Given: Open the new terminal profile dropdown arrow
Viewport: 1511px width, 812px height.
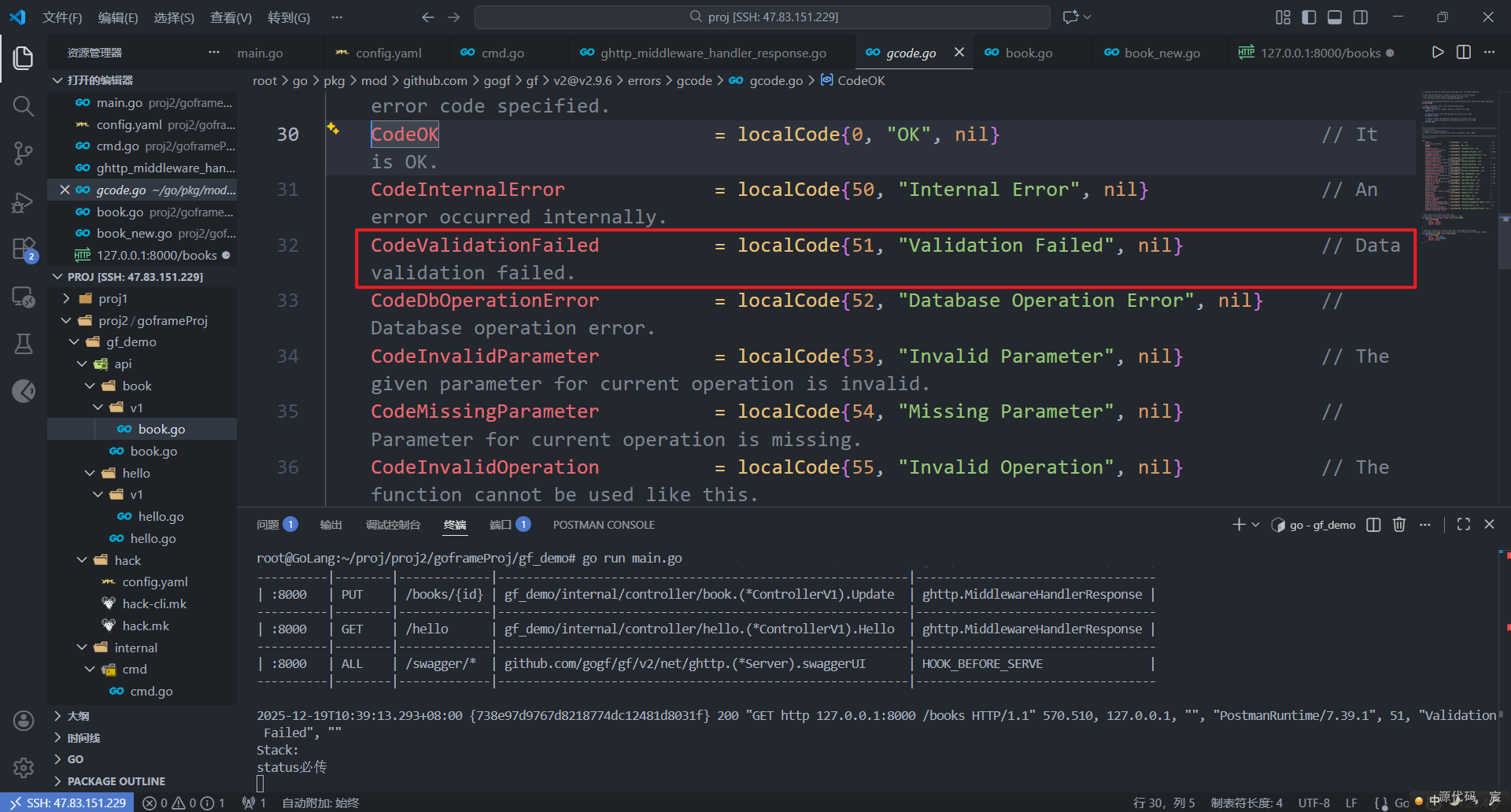Looking at the screenshot, I should point(1255,525).
